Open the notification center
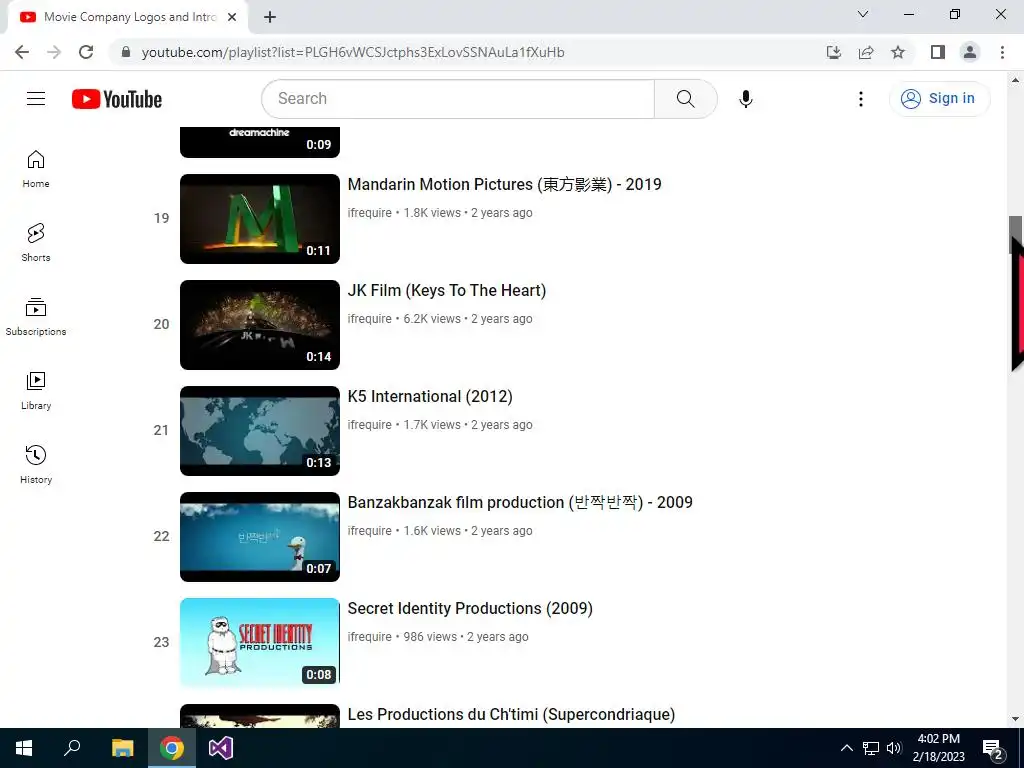 pos(993,748)
